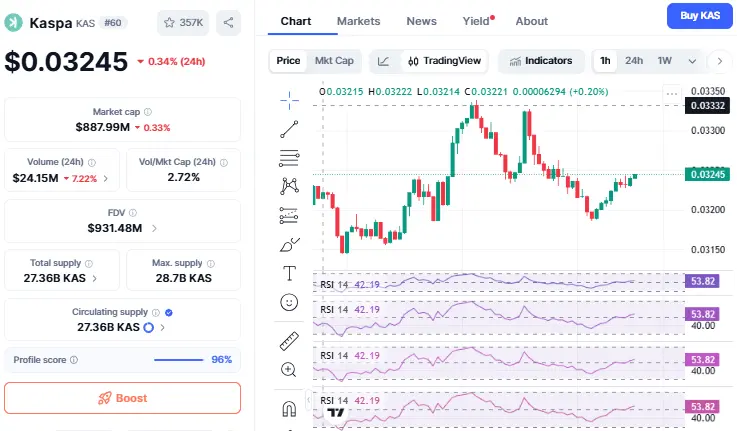The image size is (737, 431).
Task: Select the XABCD pattern tool
Action: click(290, 186)
